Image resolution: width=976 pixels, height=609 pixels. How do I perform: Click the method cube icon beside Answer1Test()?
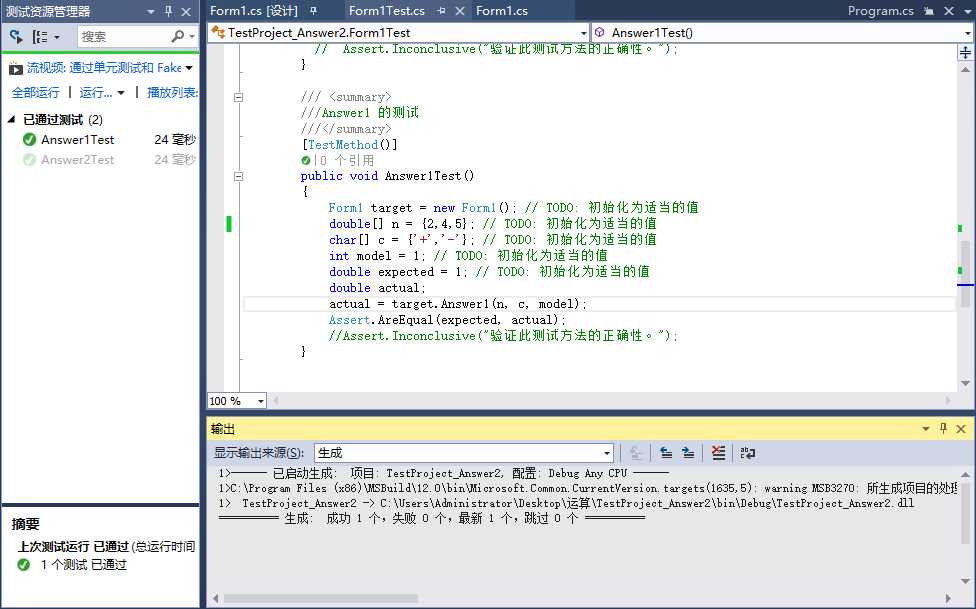599,32
